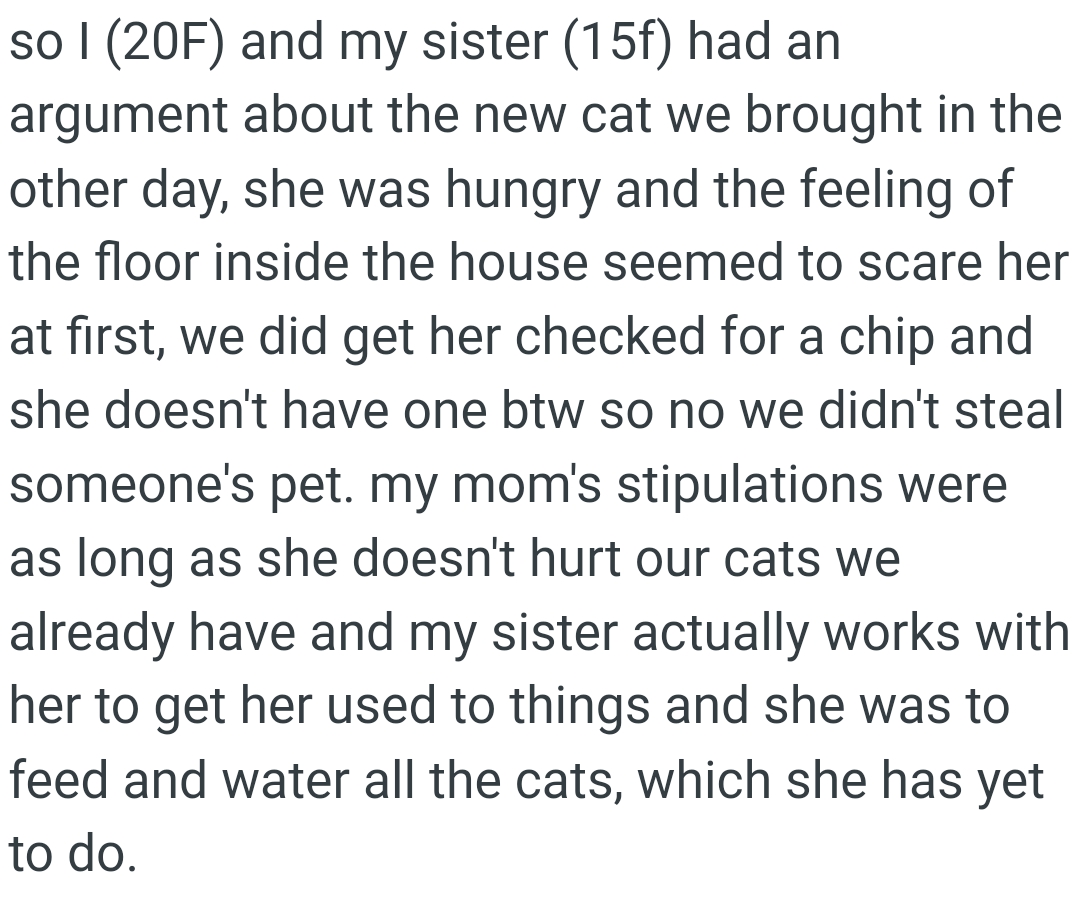
Task: Click the "(15f)" sister age tag
Action: tap(616, 43)
